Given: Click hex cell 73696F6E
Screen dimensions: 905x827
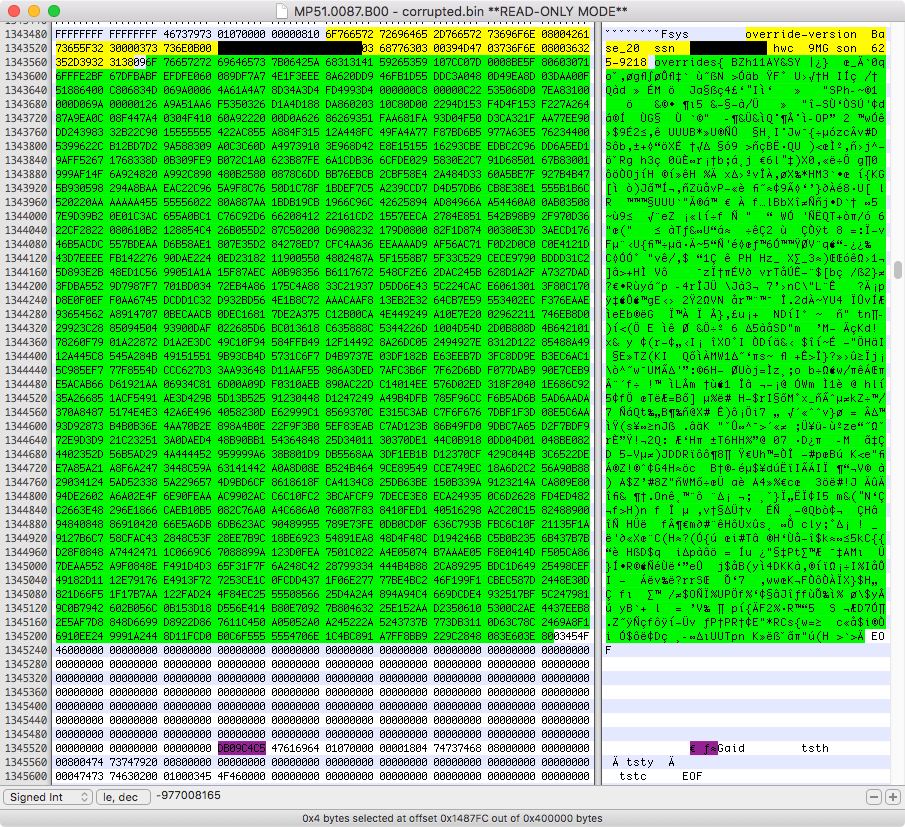Looking at the screenshot, I should [511, 34].
